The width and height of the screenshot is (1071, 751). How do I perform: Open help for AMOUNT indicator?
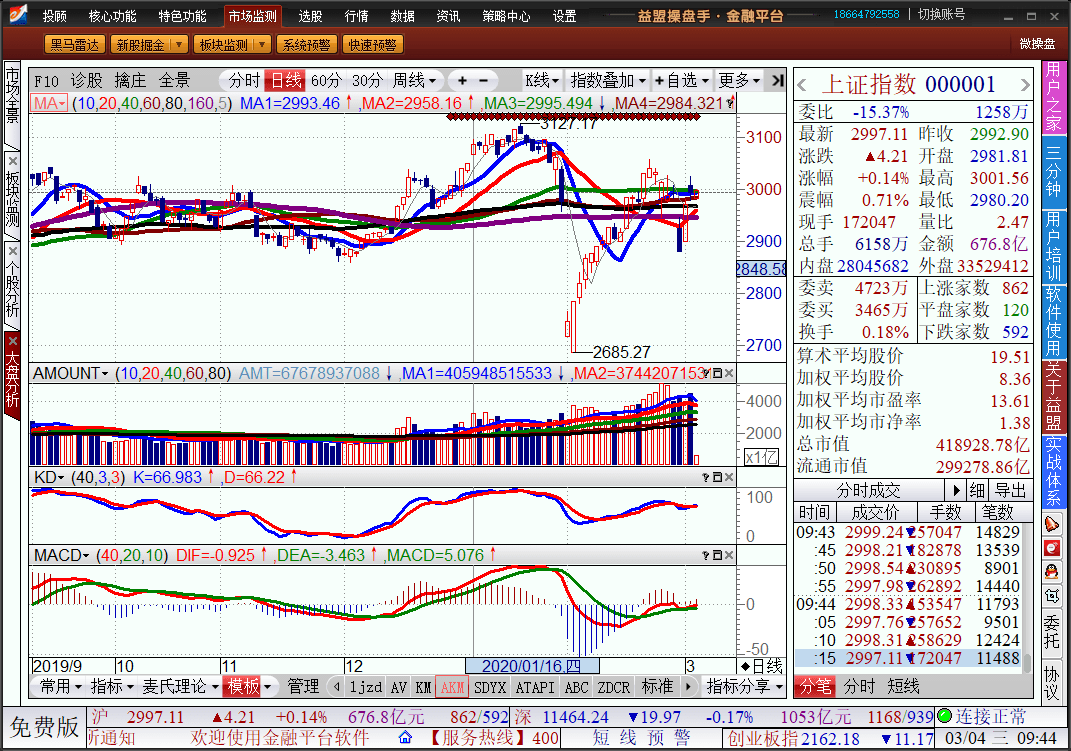(706, 373)
